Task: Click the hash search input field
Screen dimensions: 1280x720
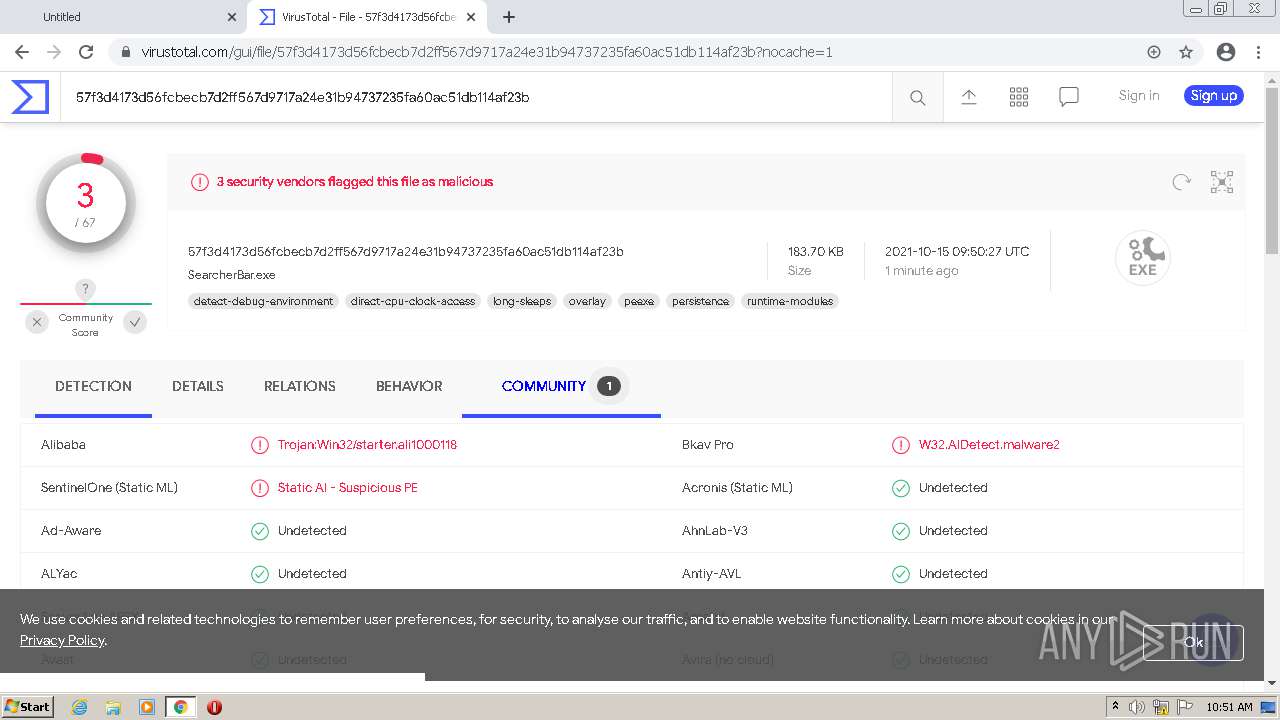Action: tap(476, 97)
